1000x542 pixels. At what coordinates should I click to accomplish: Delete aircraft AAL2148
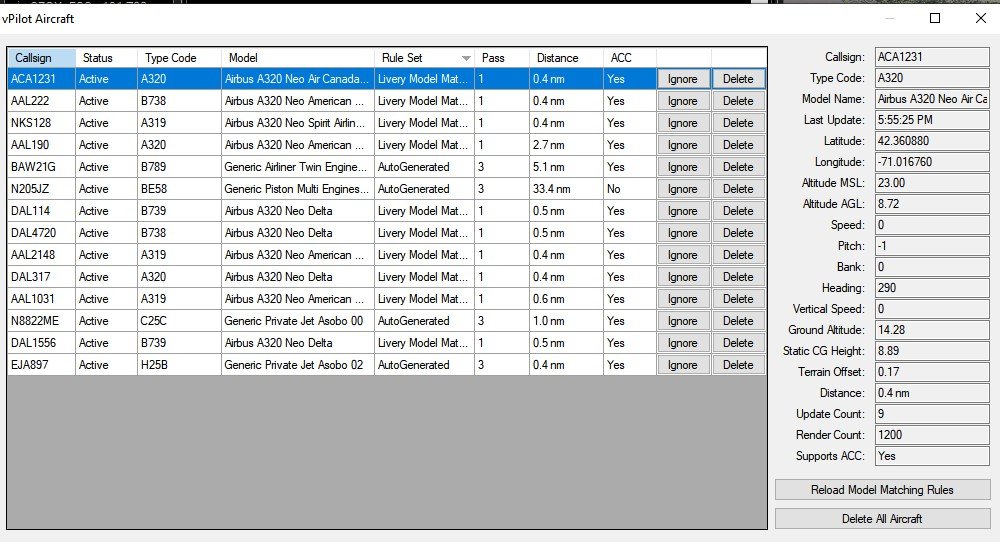pyautogui.click(x=738, y=255)
